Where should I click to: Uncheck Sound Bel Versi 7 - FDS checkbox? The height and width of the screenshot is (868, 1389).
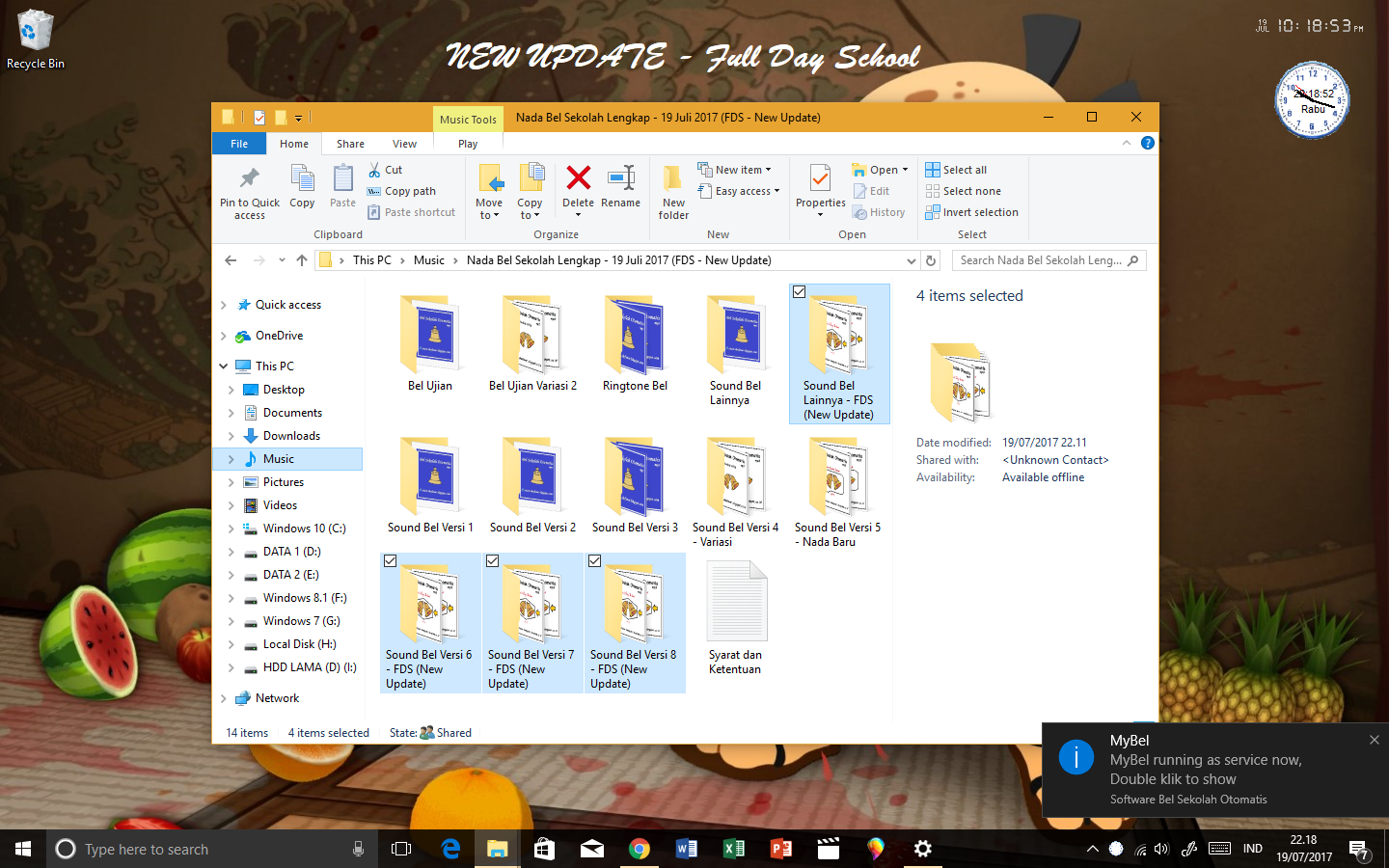[492, 561]
